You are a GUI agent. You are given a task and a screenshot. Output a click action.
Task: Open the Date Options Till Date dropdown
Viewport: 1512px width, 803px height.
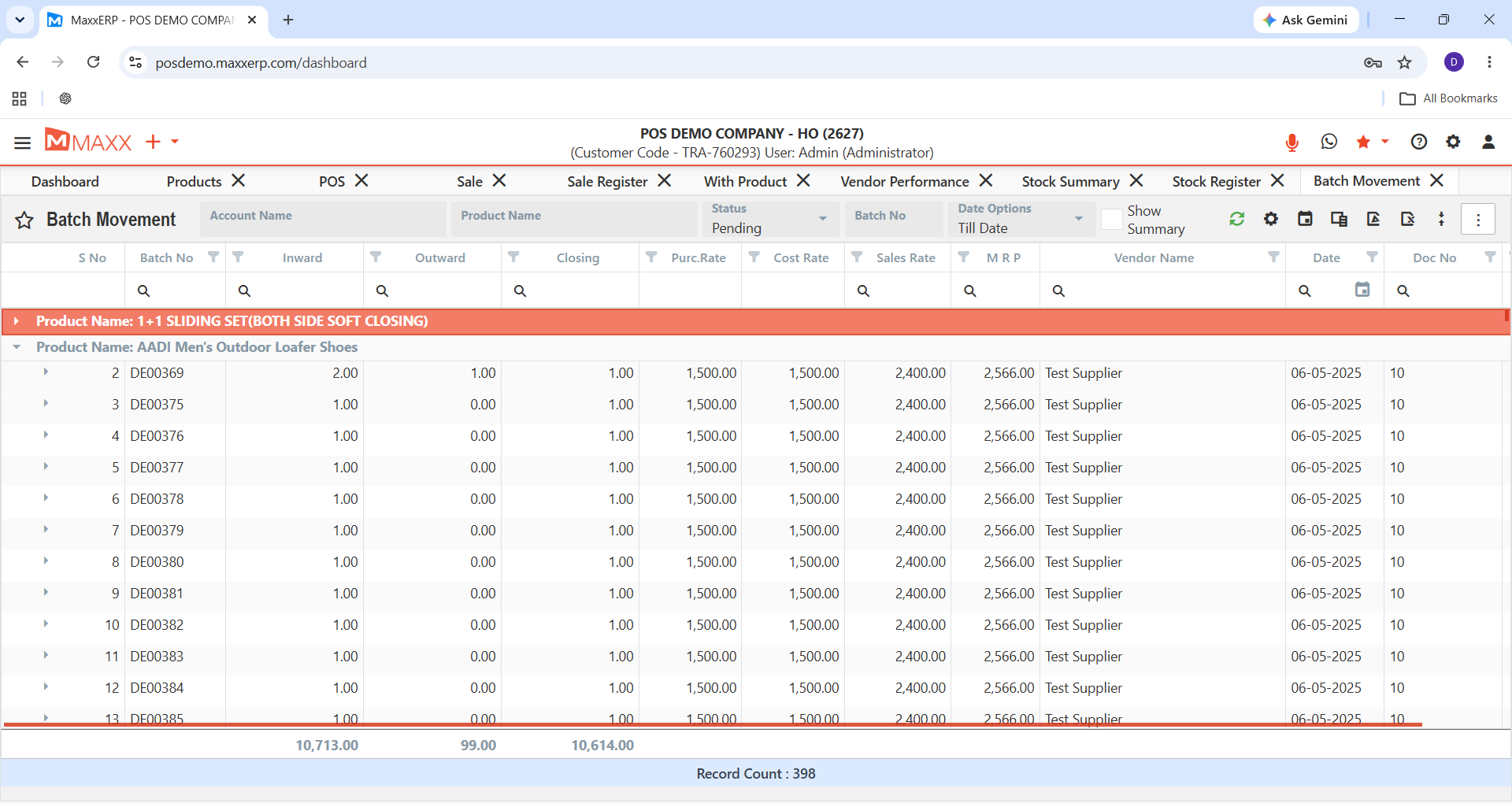(x=1021, y=219)
